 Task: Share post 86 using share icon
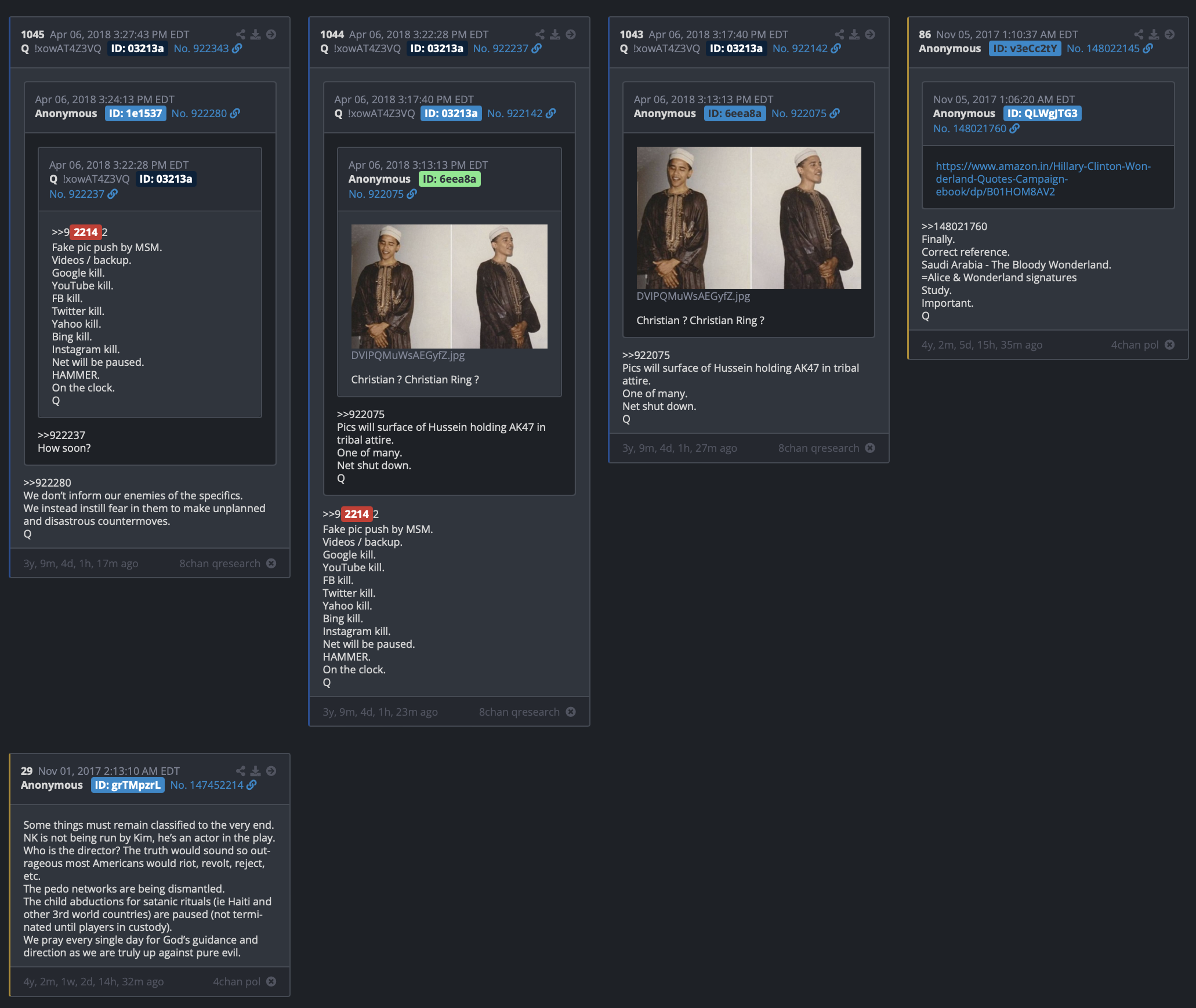pos(1139,34)
